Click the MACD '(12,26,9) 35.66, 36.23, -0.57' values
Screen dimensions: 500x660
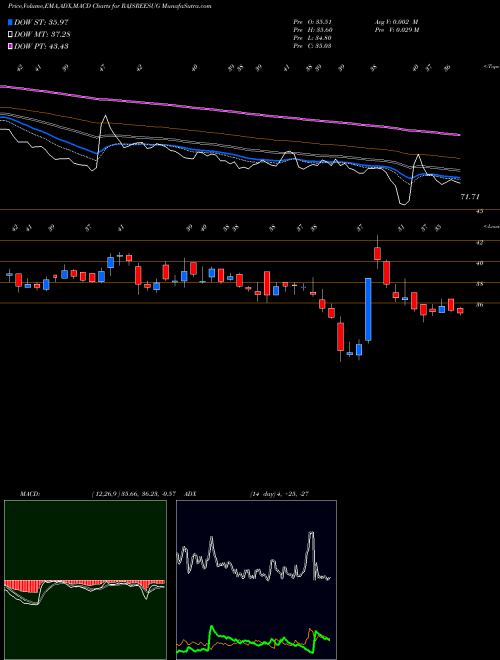point(133,494)
